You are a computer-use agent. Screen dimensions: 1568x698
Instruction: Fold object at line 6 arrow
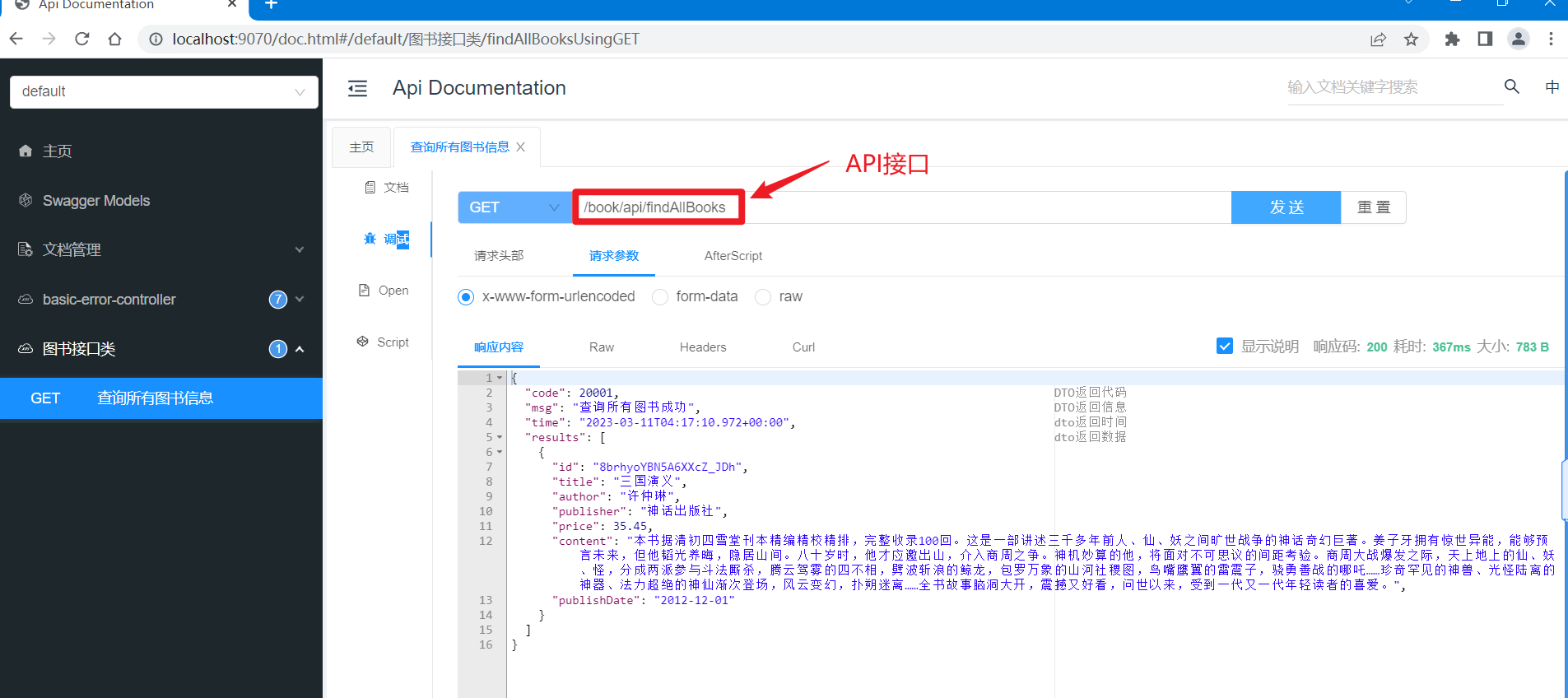point(499,452)
